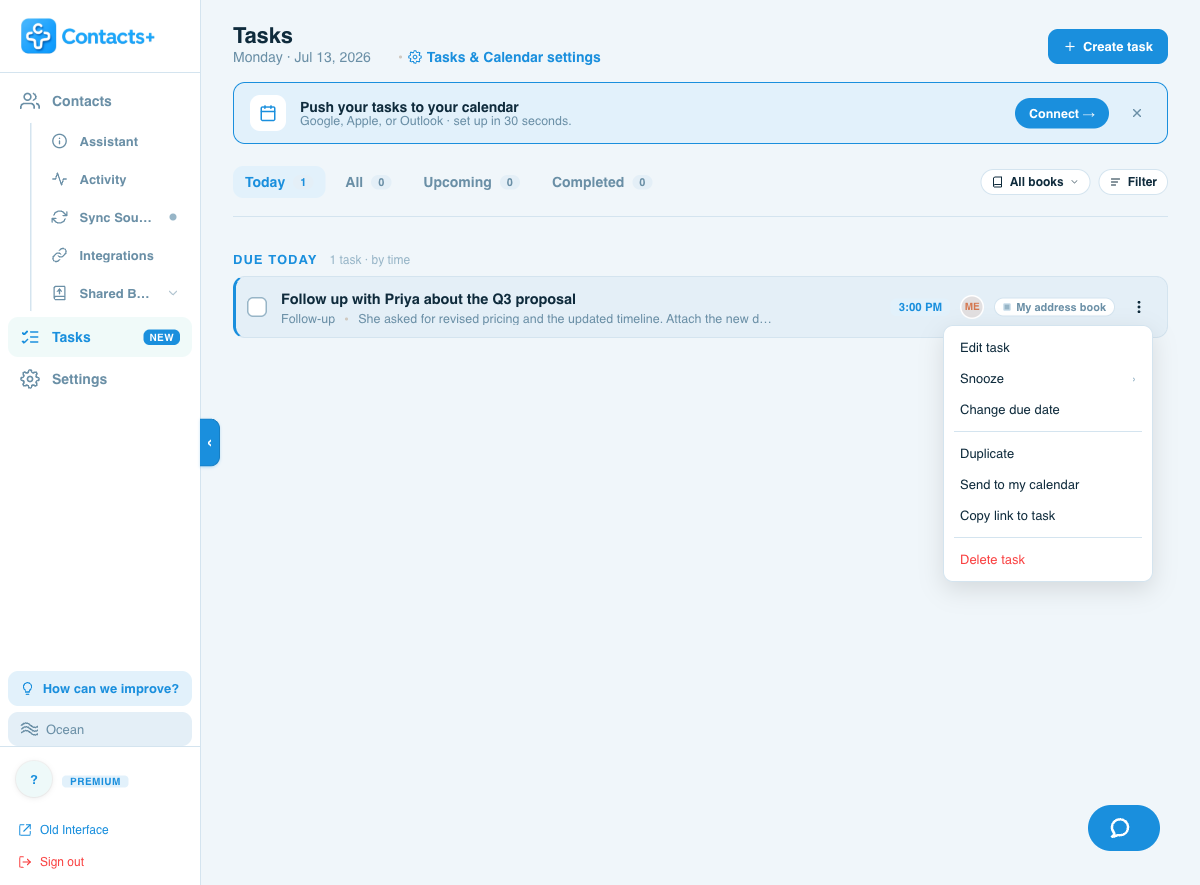
Task: Click the 3:00 PM due time
Action: tap(920, 307)
